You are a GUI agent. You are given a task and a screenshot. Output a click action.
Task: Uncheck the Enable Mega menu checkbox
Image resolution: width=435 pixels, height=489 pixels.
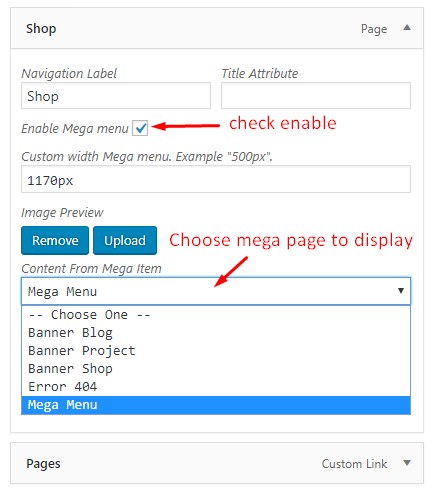pyautogui.click(x=140, y=128)
